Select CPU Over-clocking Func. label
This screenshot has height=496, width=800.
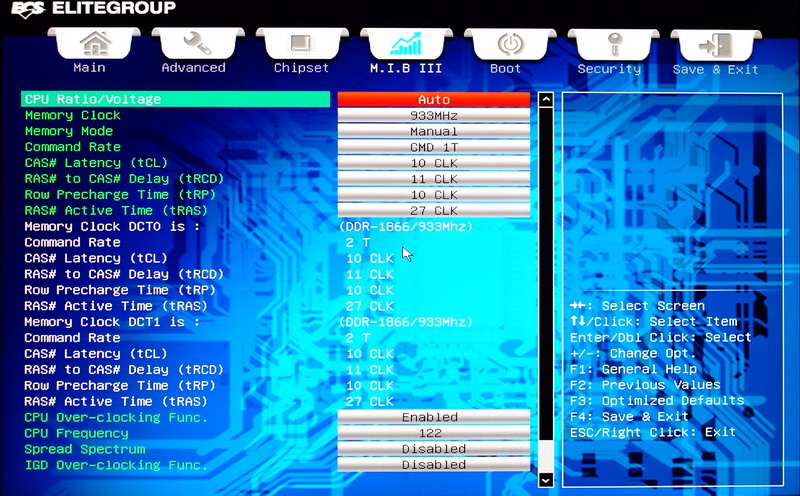116,417
